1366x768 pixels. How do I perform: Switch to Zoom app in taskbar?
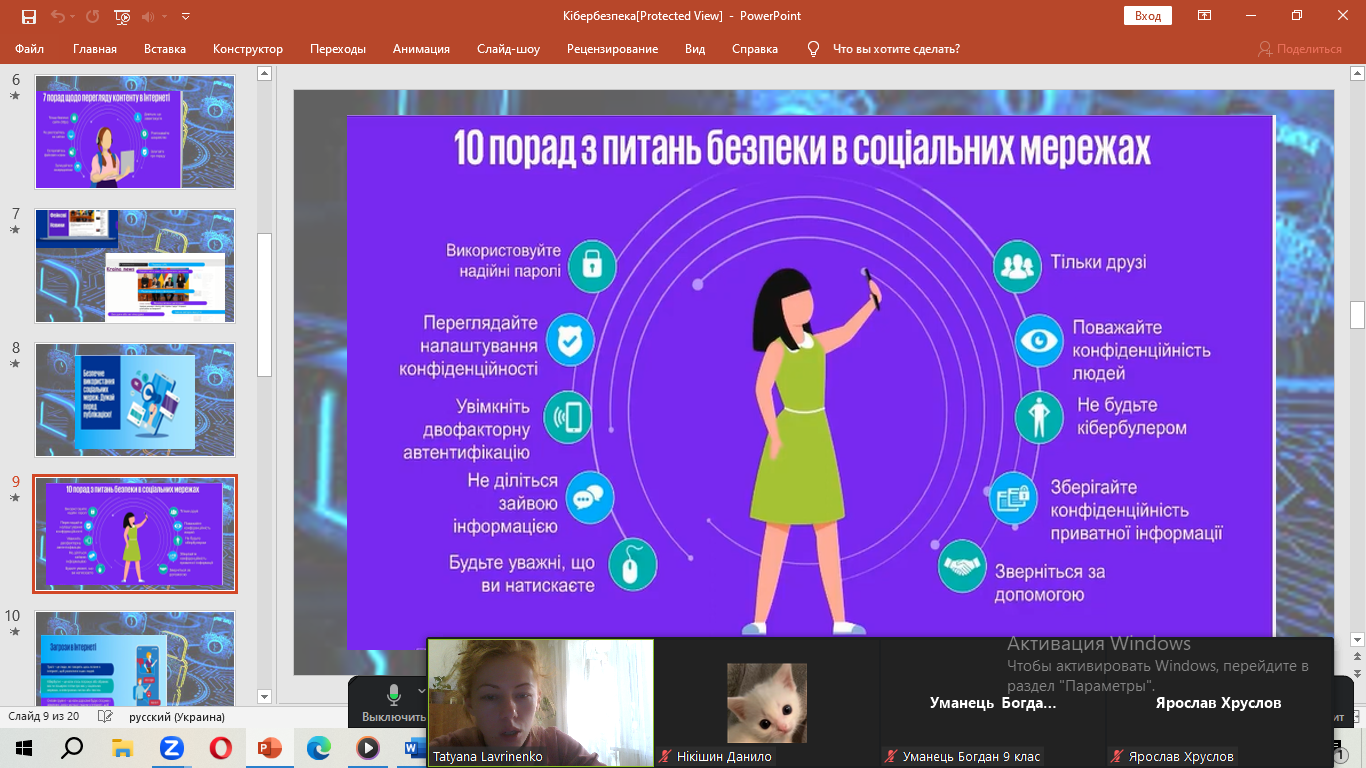point(171,747)
